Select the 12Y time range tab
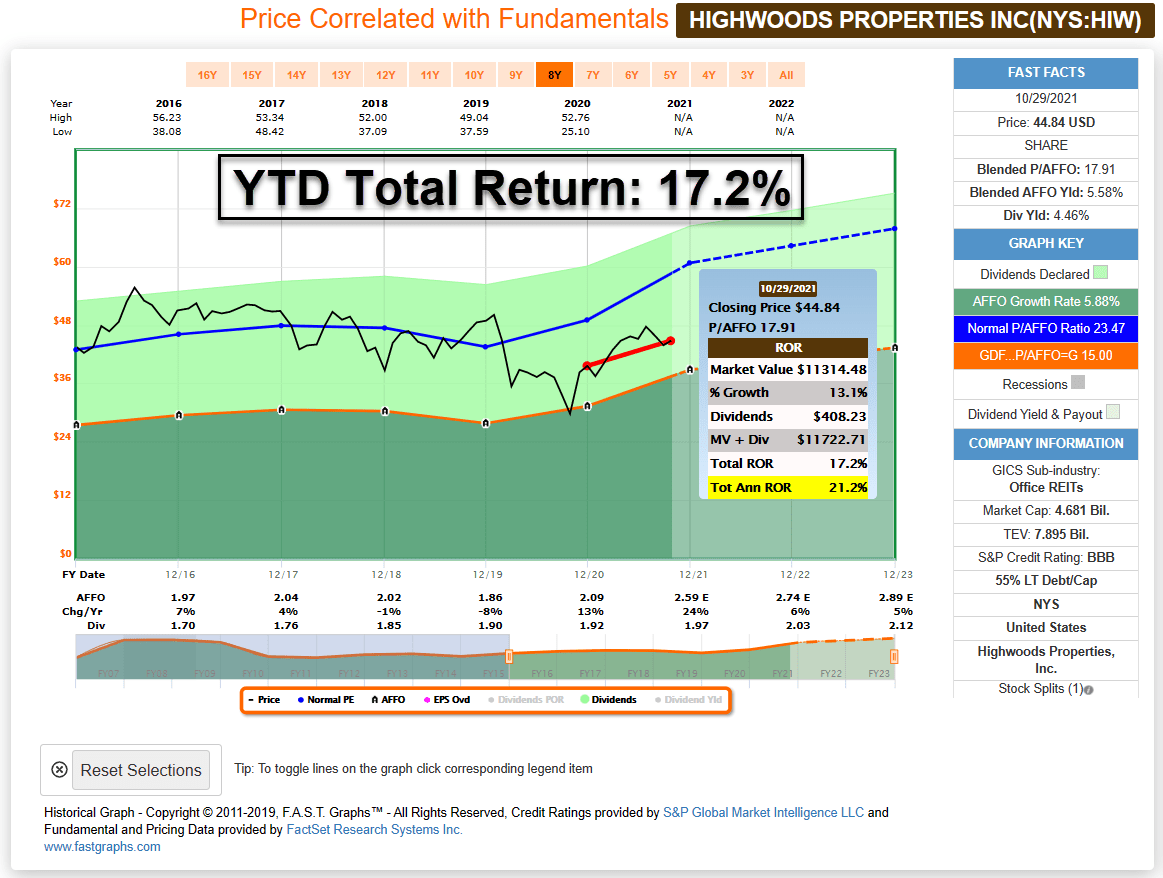 (x=386, y=75)
